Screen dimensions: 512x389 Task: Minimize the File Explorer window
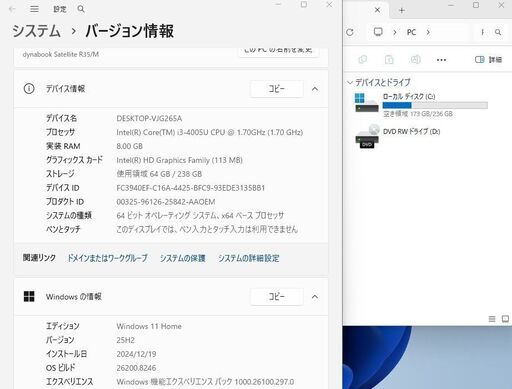point(451,5)
